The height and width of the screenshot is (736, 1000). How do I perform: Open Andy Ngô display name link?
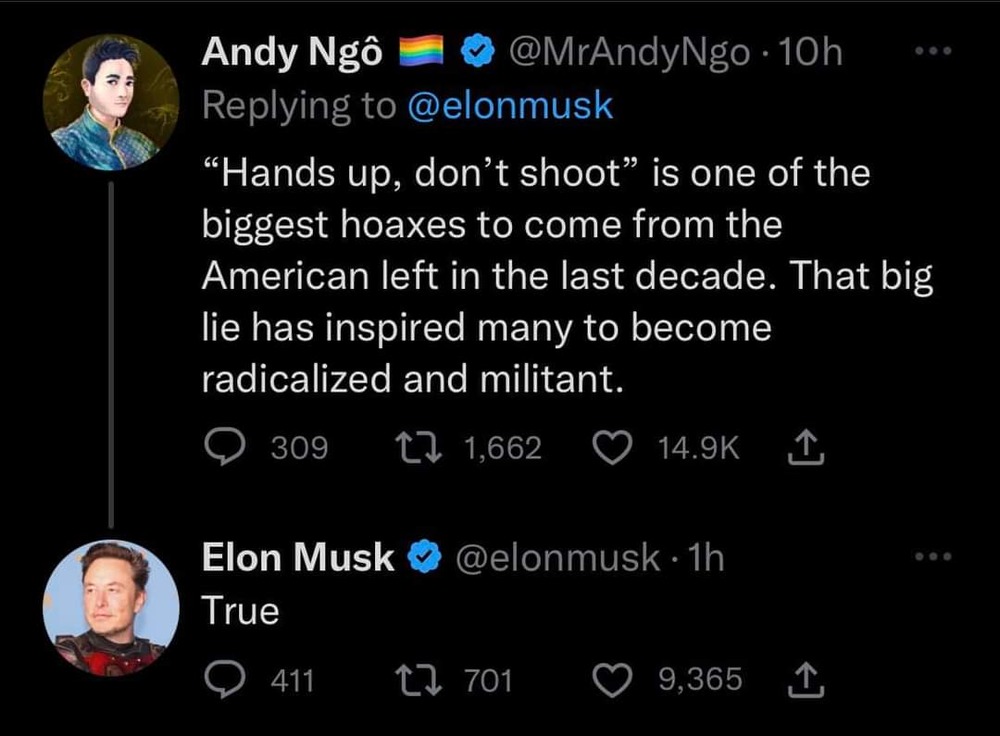click(x=292, y=53)
